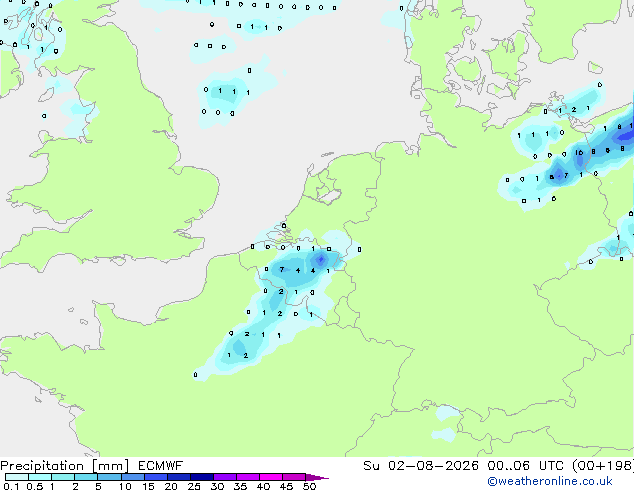Image resolution: width=634 pixels, height=490 pixels.
Task: Click legend label '0.1'
Action: [11, 486]
